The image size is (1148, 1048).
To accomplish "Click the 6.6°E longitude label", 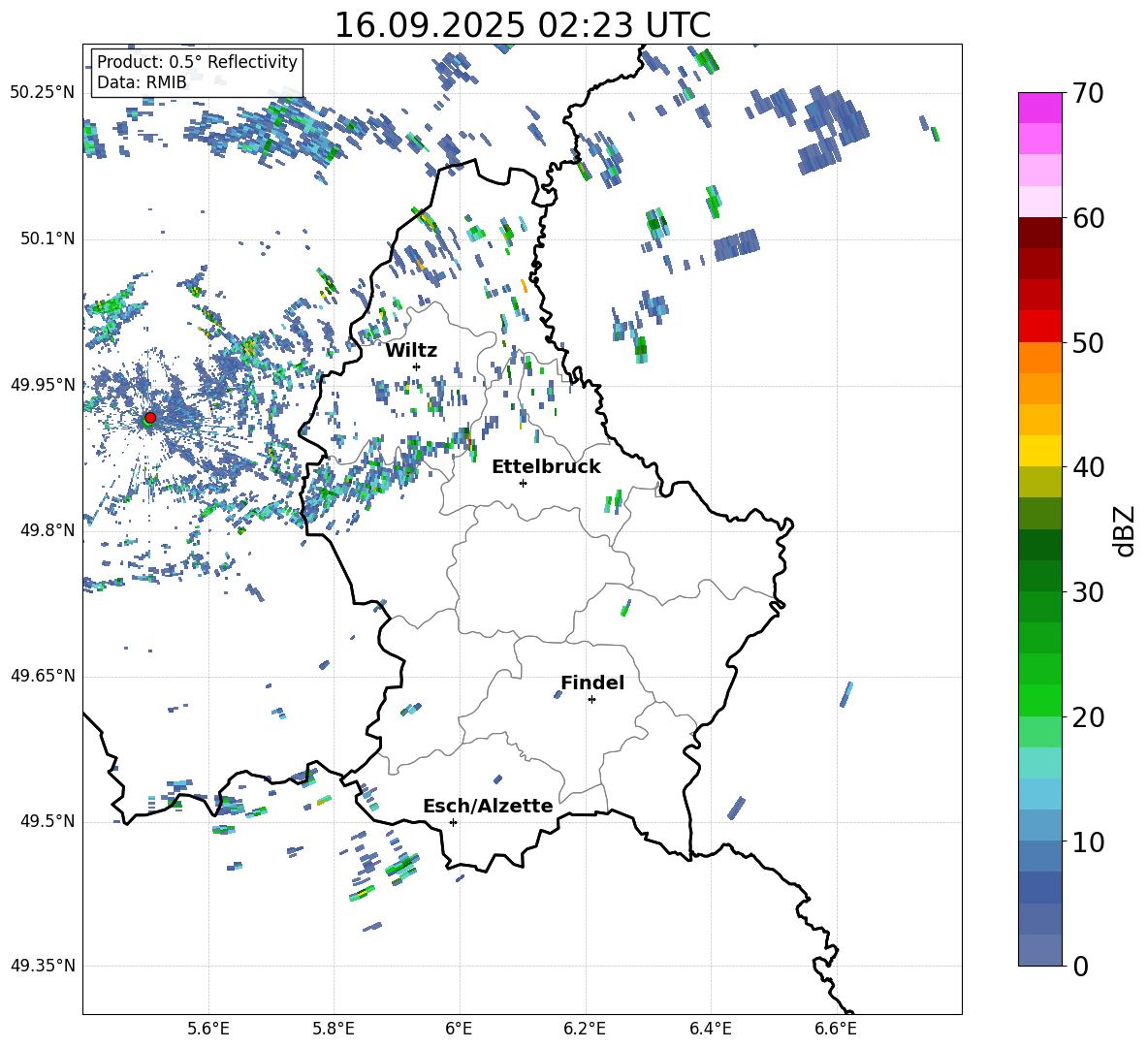I will [x=836, y=1029].
